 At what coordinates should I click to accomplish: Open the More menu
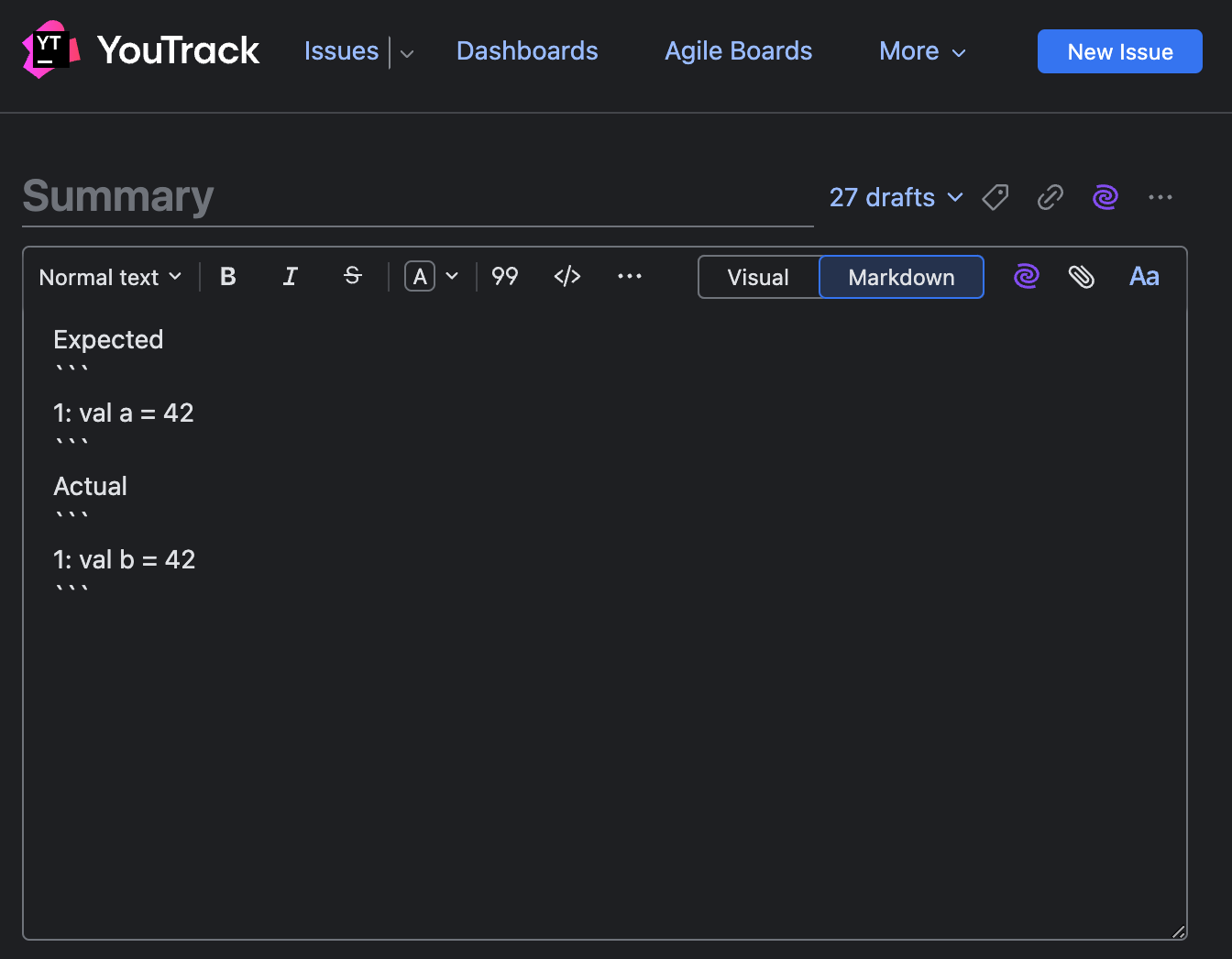coord(922,51)
